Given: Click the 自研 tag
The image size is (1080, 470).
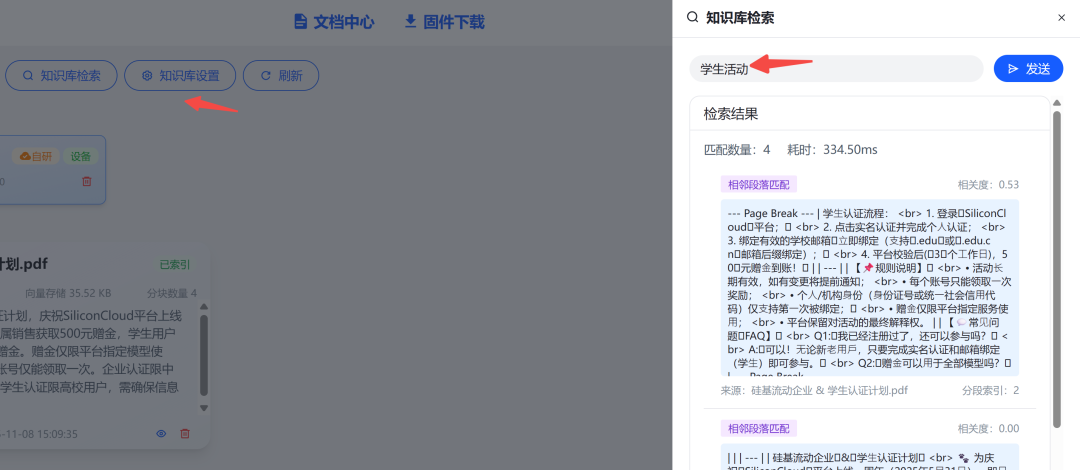Looking at the screenshot, I should [35, 156].
